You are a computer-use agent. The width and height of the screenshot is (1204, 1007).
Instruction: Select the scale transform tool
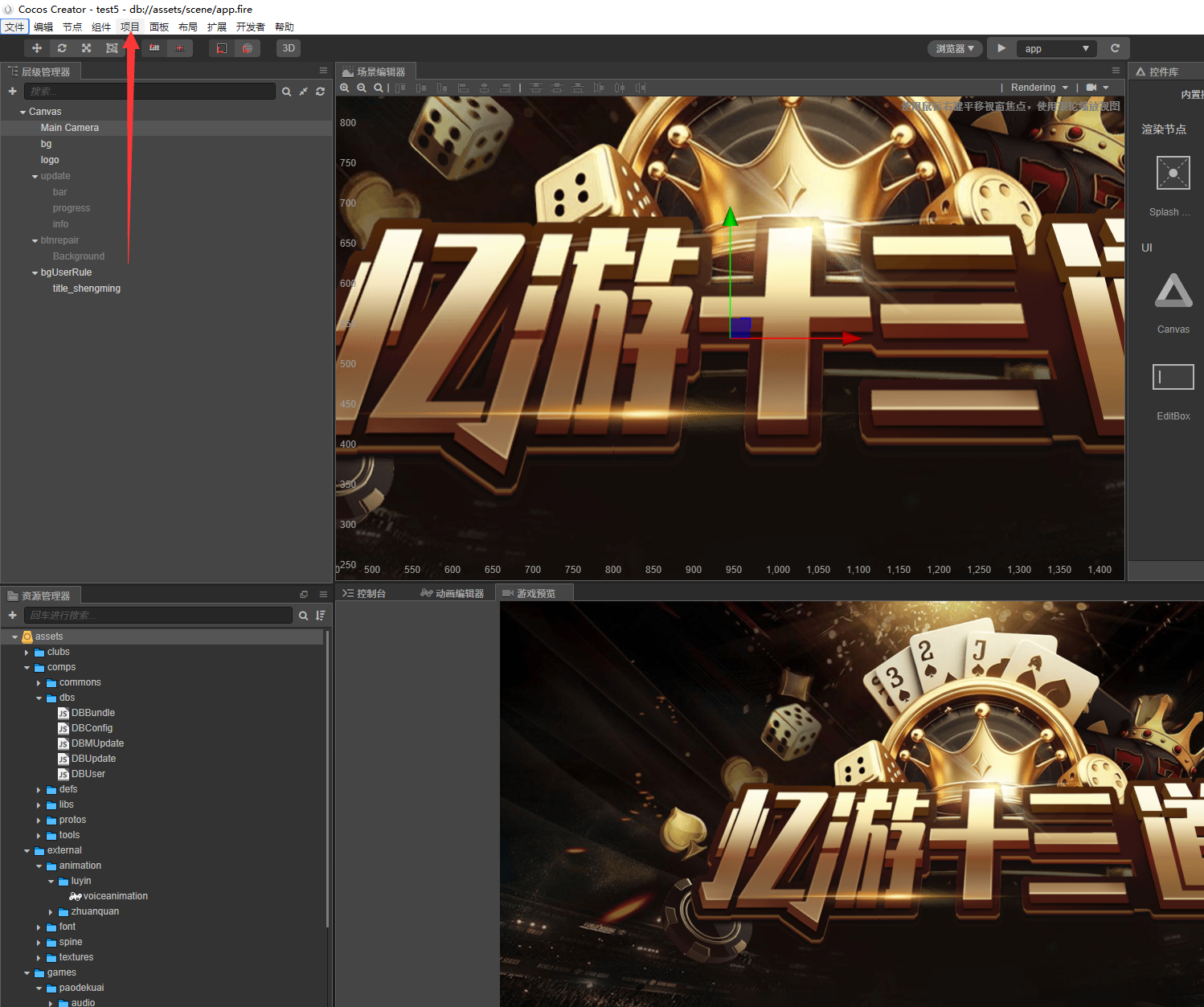point(86,48)
